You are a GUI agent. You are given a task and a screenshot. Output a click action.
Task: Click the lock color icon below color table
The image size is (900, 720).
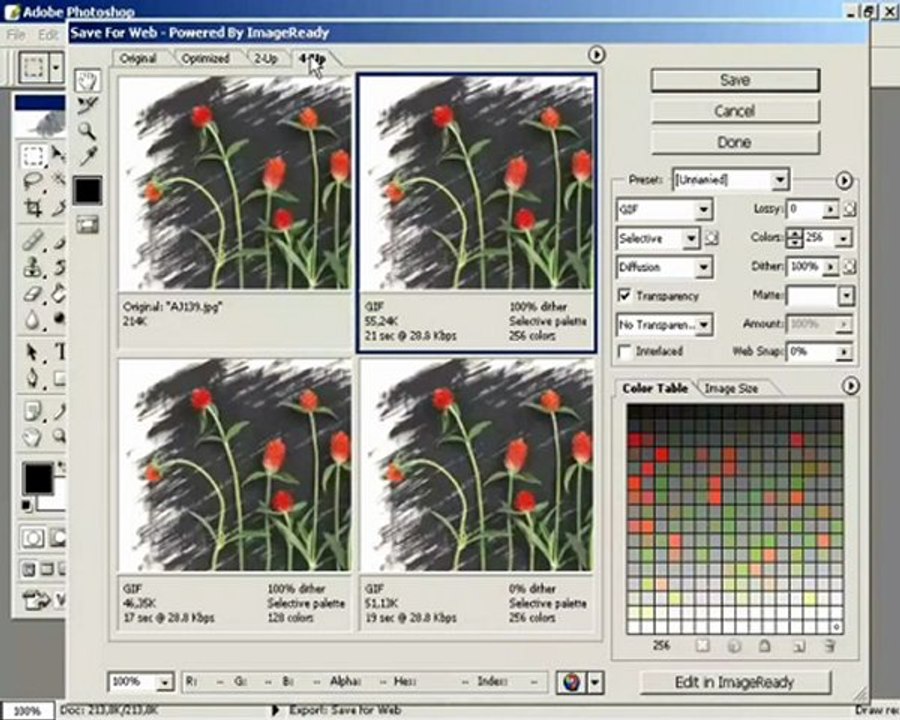(x=765, y=646)
